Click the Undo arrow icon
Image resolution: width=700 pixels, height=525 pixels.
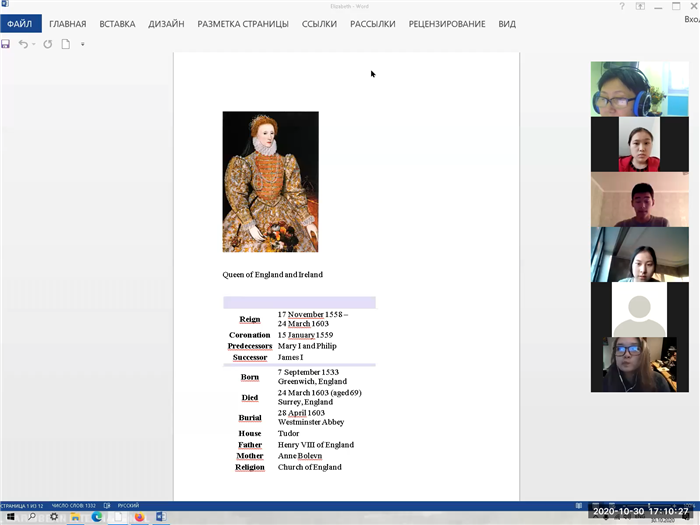coord(24,44)
